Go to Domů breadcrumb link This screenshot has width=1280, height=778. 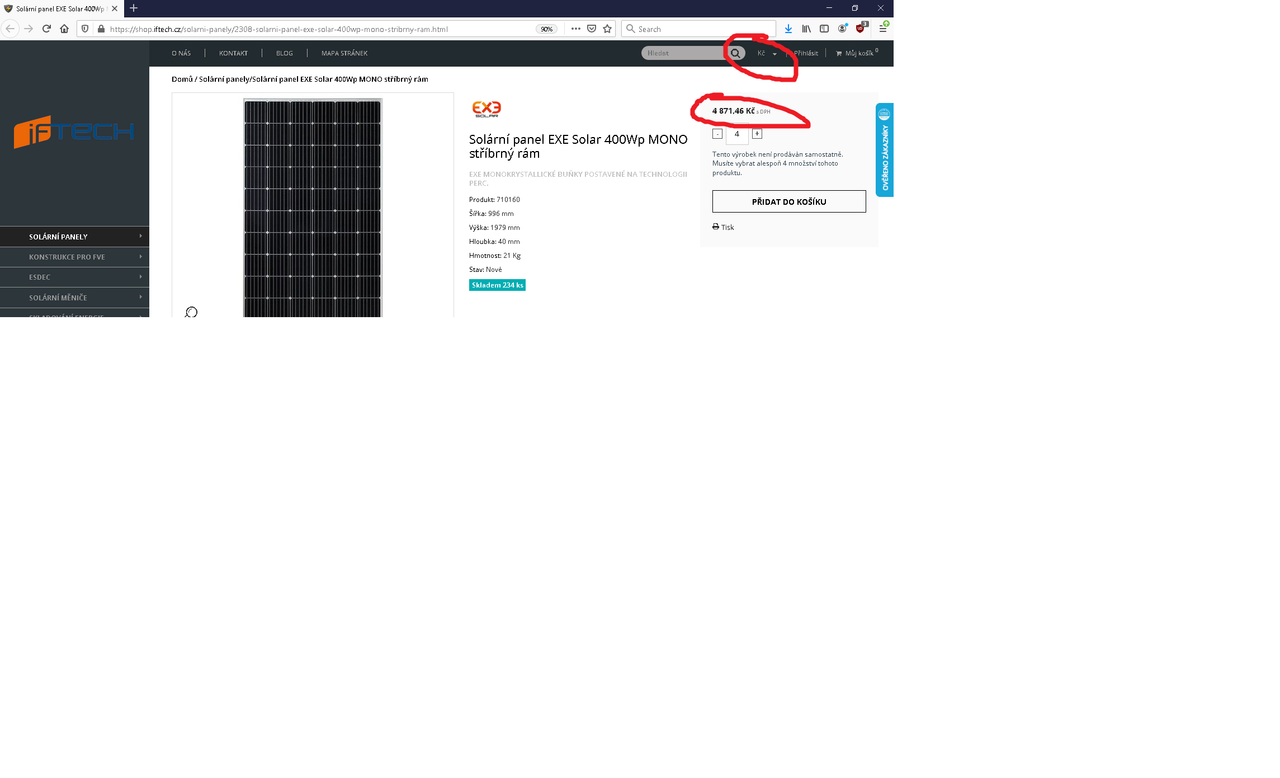coord(182,79)
